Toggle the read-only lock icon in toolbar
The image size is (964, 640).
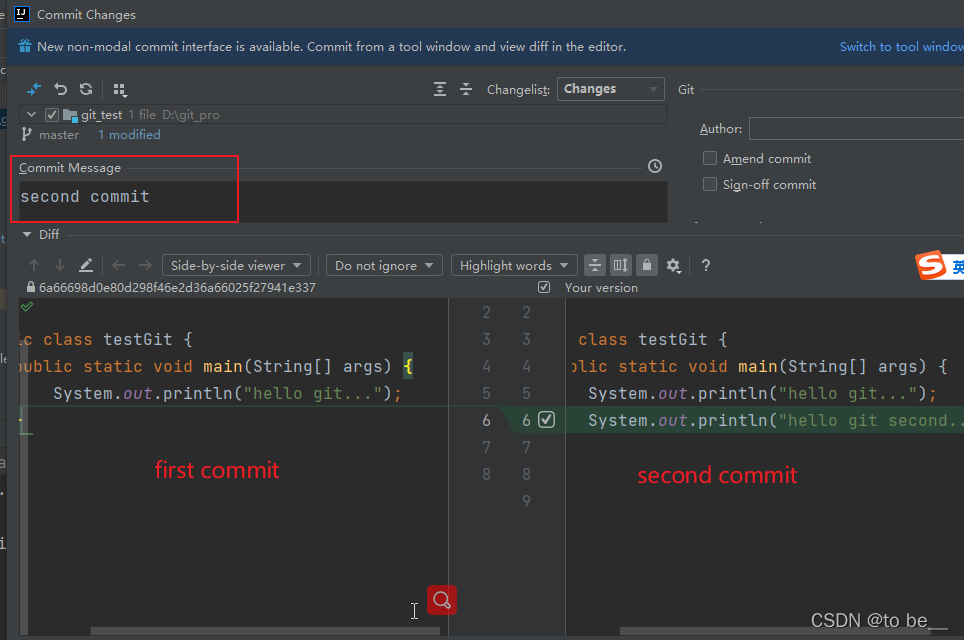pyautogui.click(x=647, y=265)
